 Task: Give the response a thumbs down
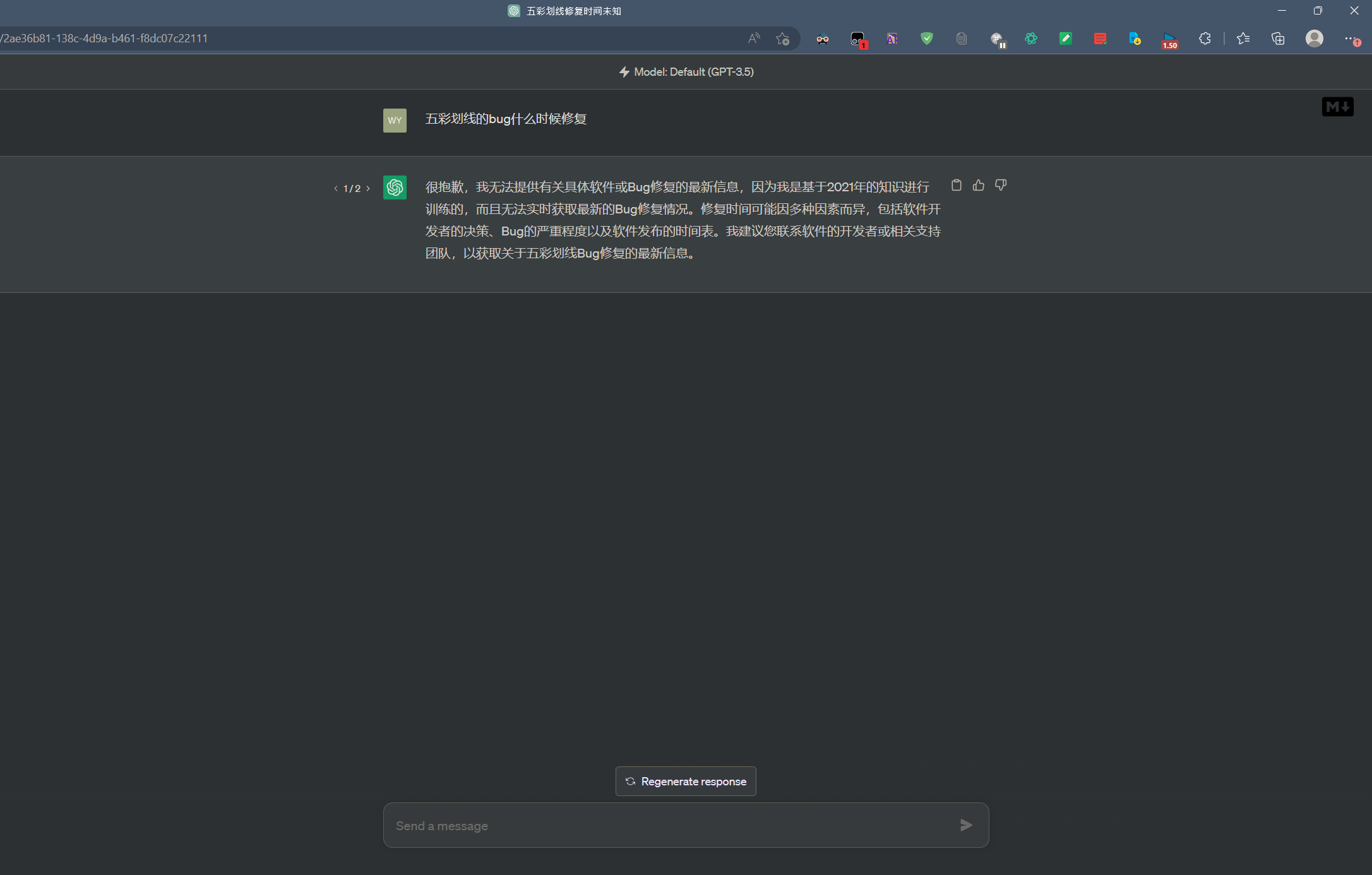1001,185
